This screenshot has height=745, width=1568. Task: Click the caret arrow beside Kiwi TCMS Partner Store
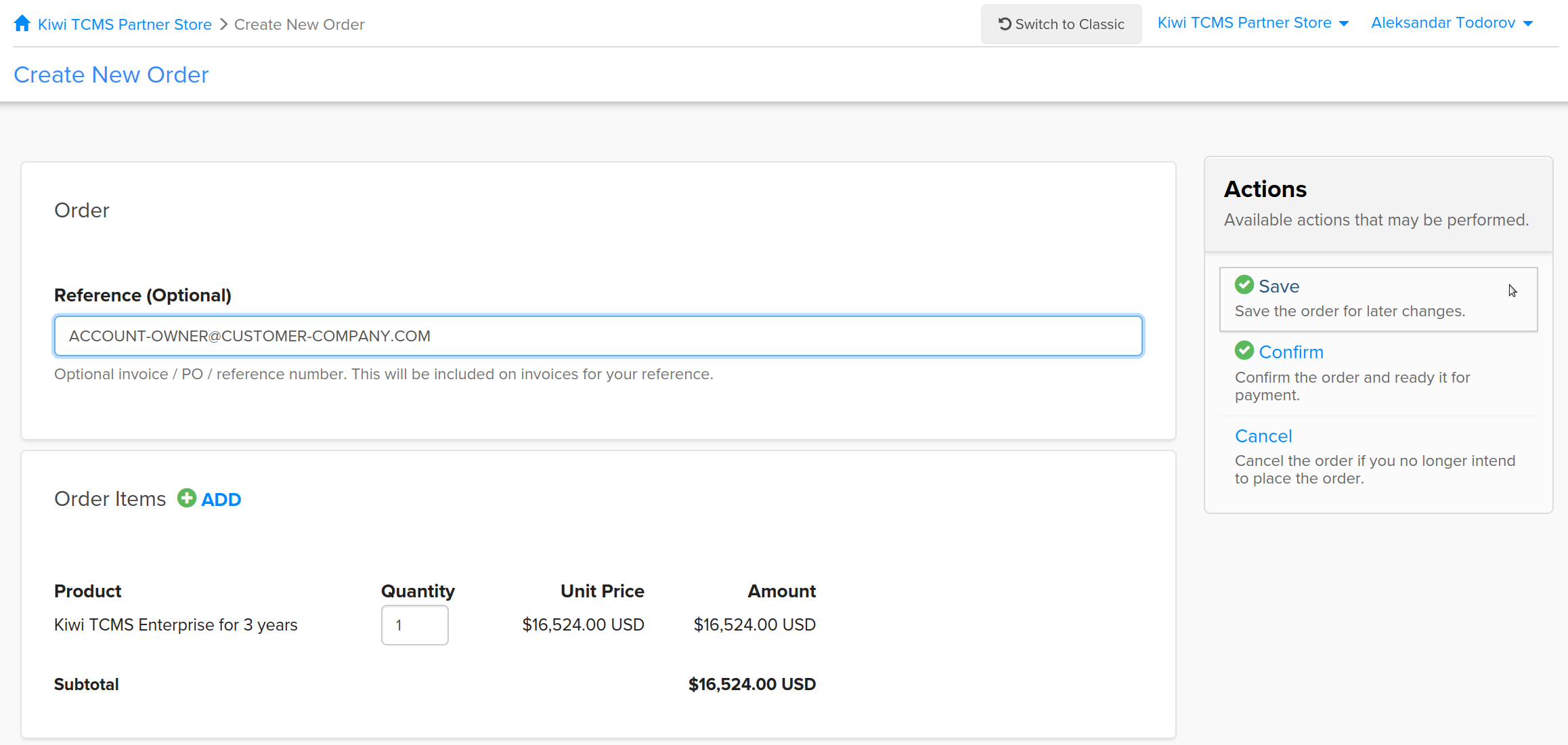1344,24
